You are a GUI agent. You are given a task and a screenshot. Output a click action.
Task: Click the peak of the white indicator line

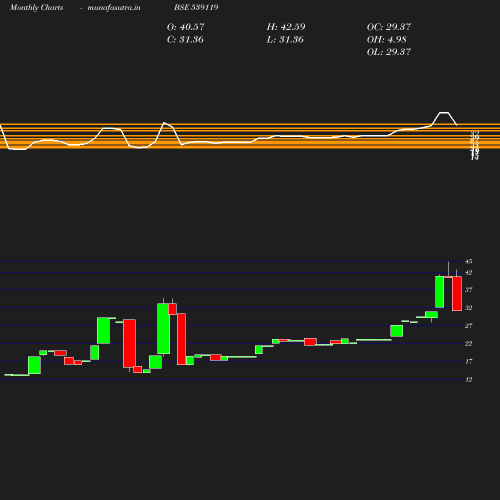coord(444,113)
